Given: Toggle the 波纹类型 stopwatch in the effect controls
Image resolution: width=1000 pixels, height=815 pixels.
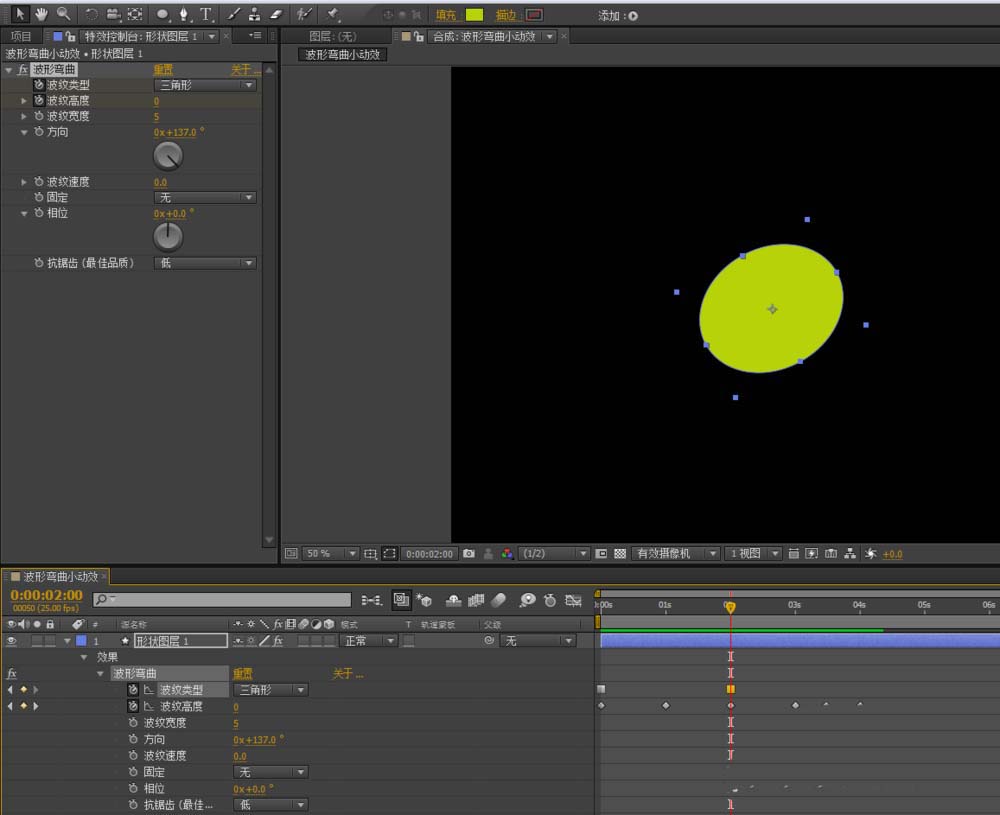Looking at the screenshot, I should pyautogui.click(x=39, y=85).
